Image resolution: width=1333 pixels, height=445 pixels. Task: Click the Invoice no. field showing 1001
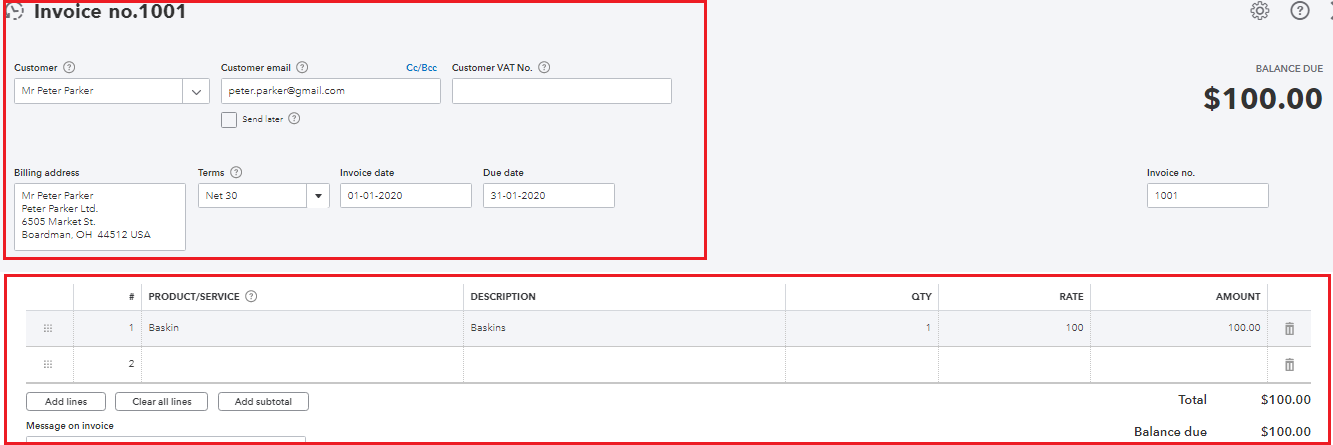click(1207, 196)
